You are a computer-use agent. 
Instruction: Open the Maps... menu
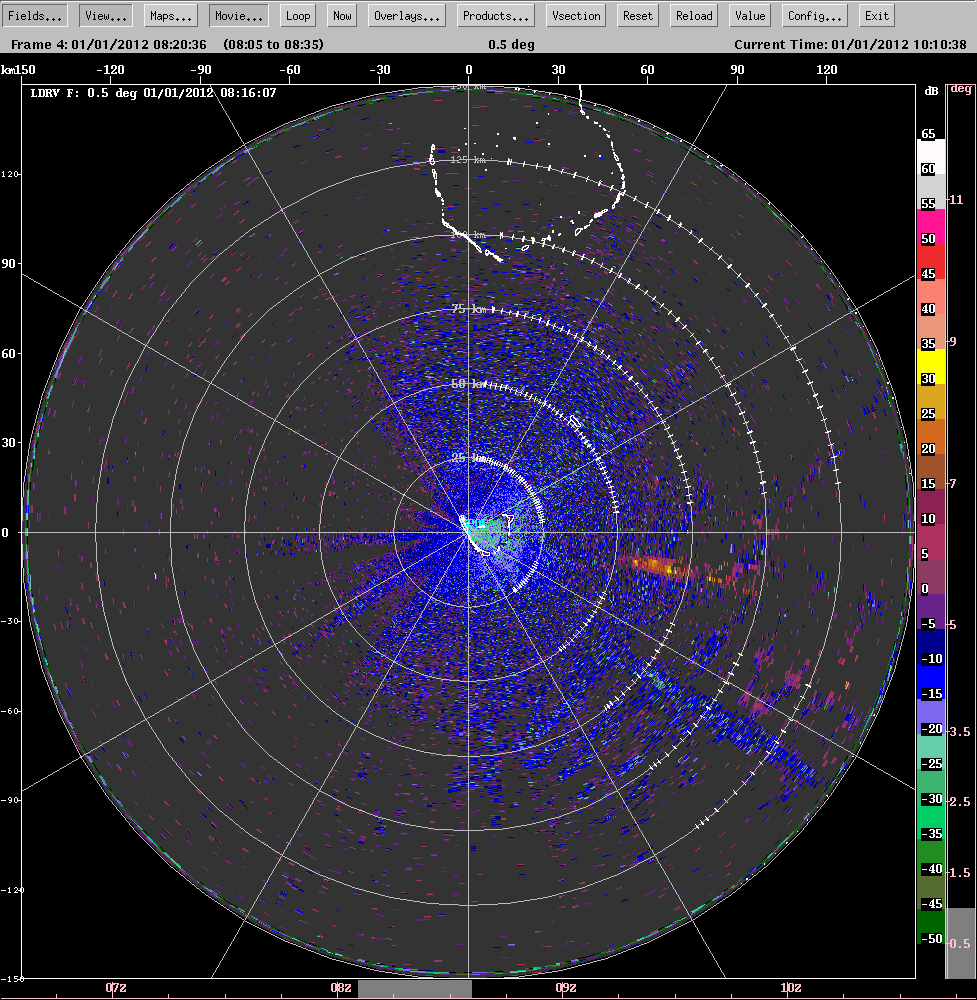[x=171, y=16]
